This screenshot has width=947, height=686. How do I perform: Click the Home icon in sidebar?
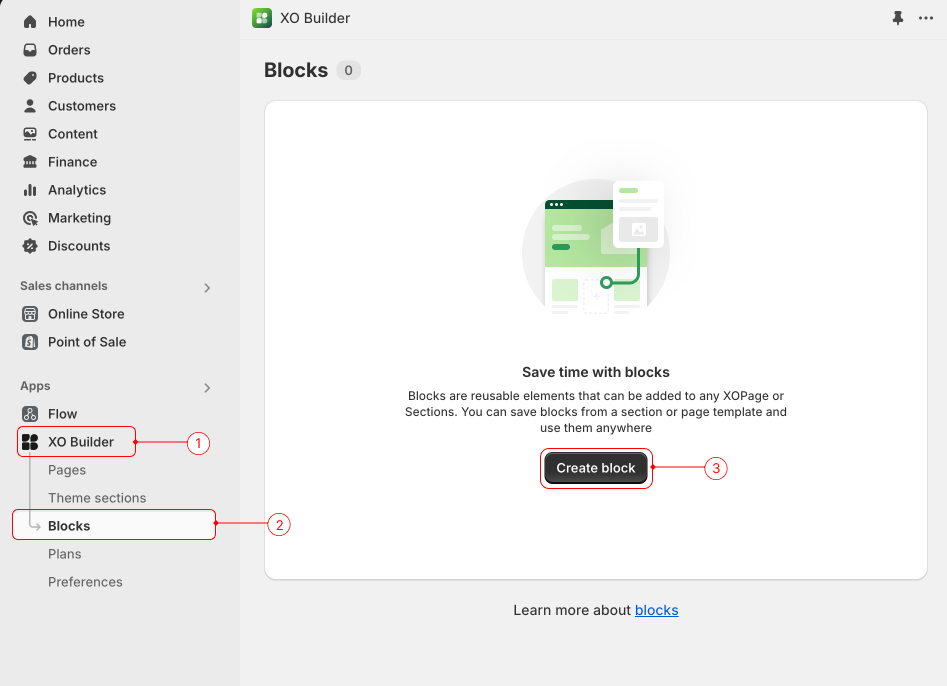30,22
